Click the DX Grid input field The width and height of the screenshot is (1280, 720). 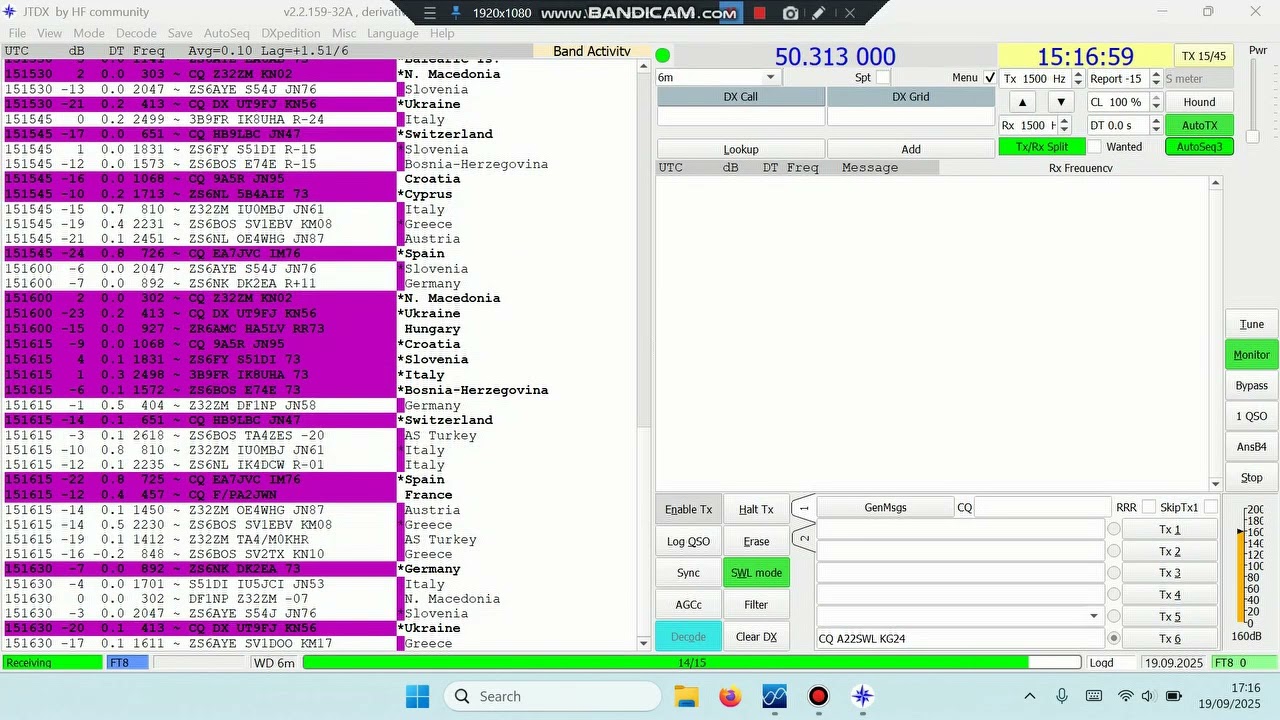click(911, 117)
